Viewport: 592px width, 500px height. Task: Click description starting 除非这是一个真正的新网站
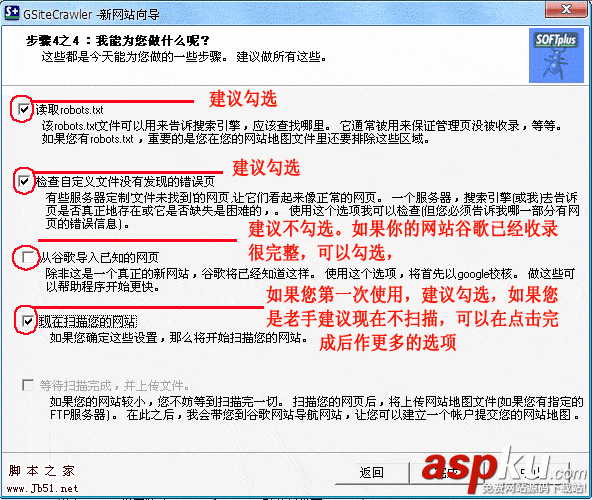[310, 280]
